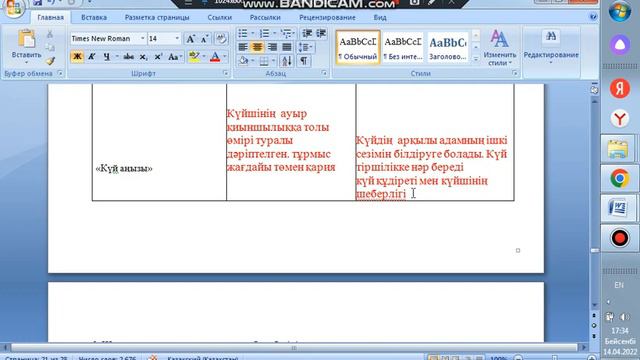Open Office button at top left
Viewport: 640px width, 360px height.
pyautogui.click(x=13, y=7)
